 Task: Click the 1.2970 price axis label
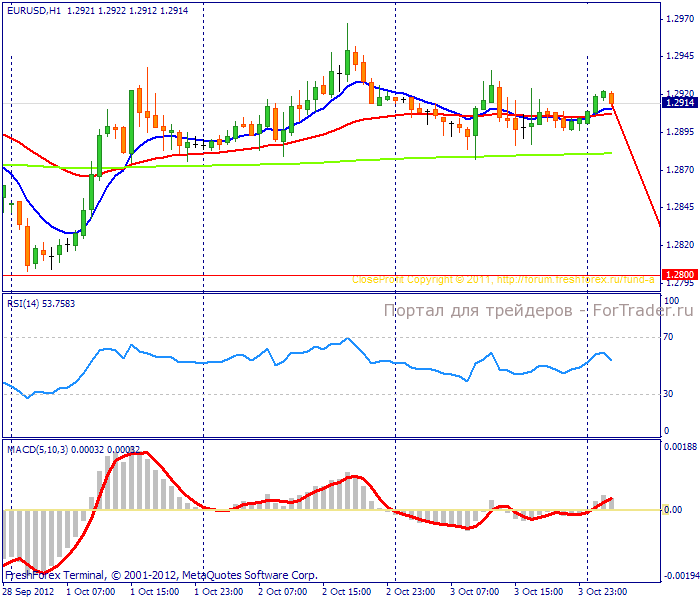680,19
